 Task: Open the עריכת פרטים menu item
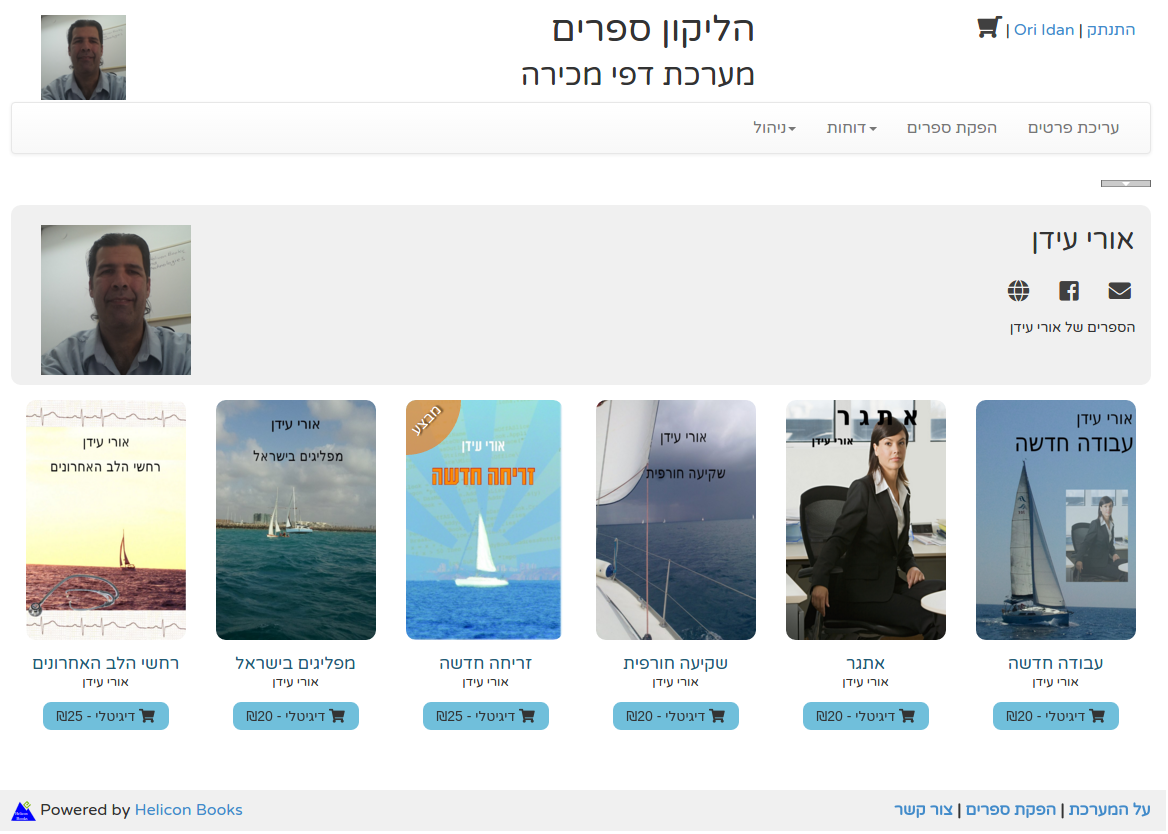[1073, 128]
